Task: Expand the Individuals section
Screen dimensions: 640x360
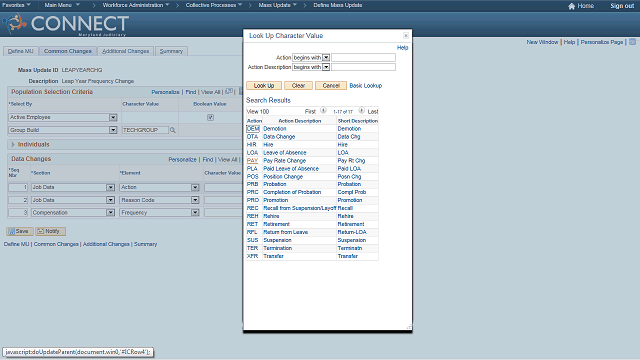Action: (13, 144)
